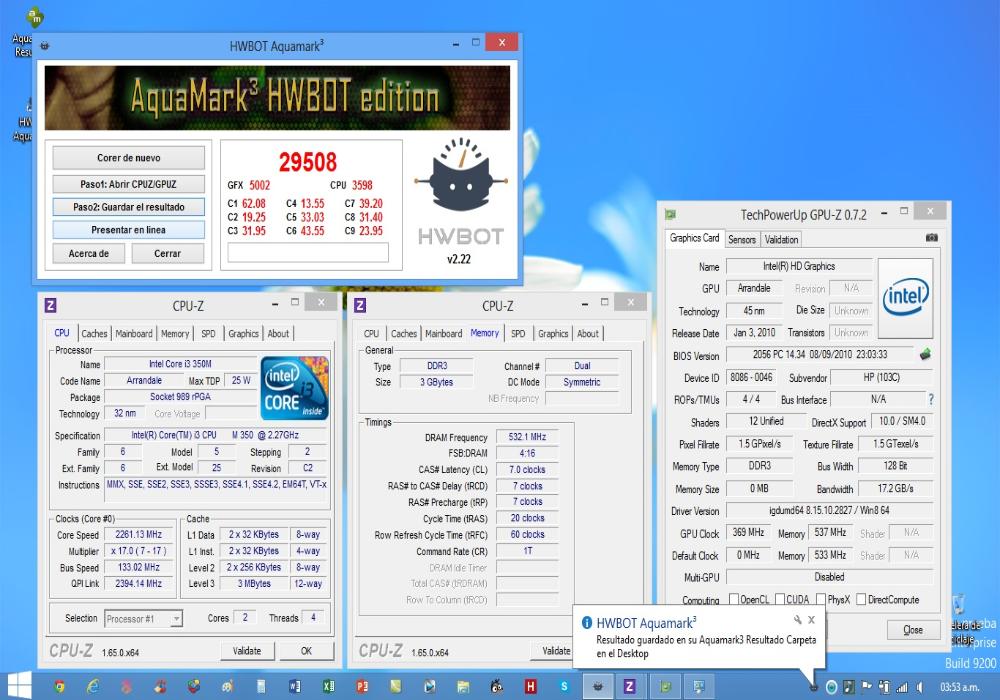Click DRAM Frequency value 532.1 MHz

pos(527,437)
